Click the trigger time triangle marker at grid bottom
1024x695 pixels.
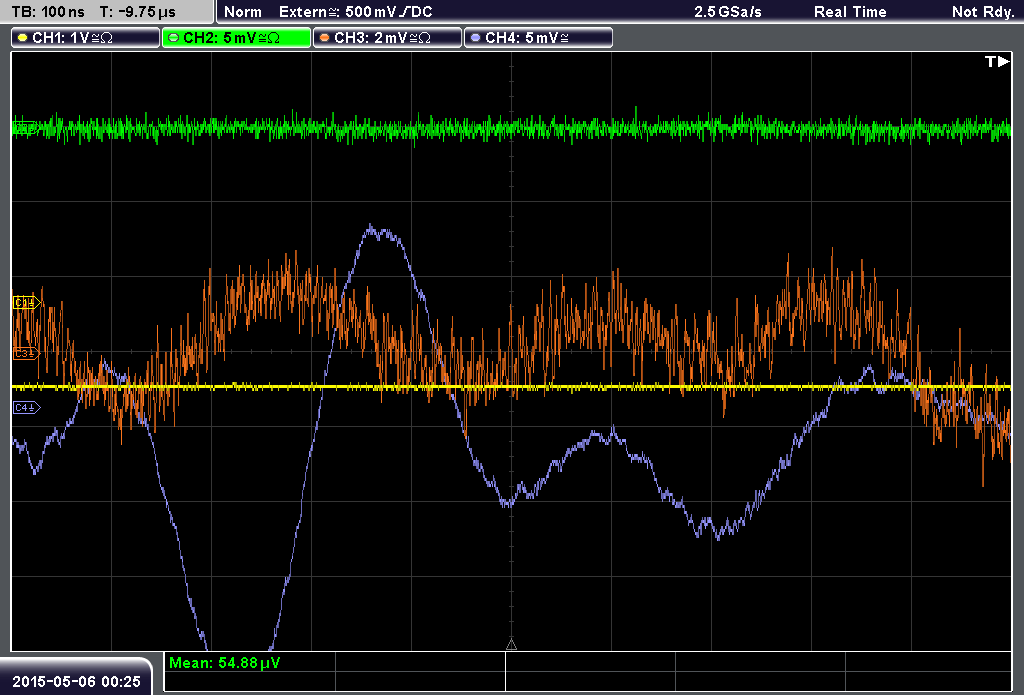pos(511,645)
